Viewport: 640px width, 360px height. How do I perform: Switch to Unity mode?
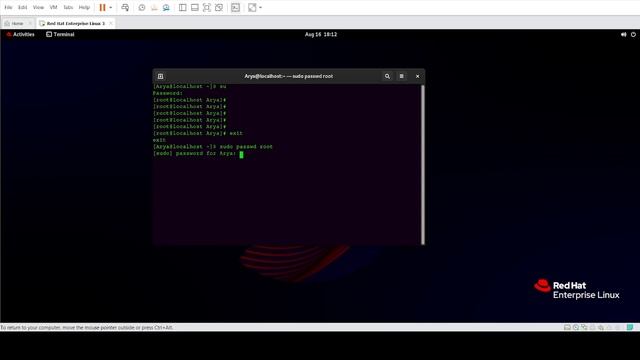point(219,7)
